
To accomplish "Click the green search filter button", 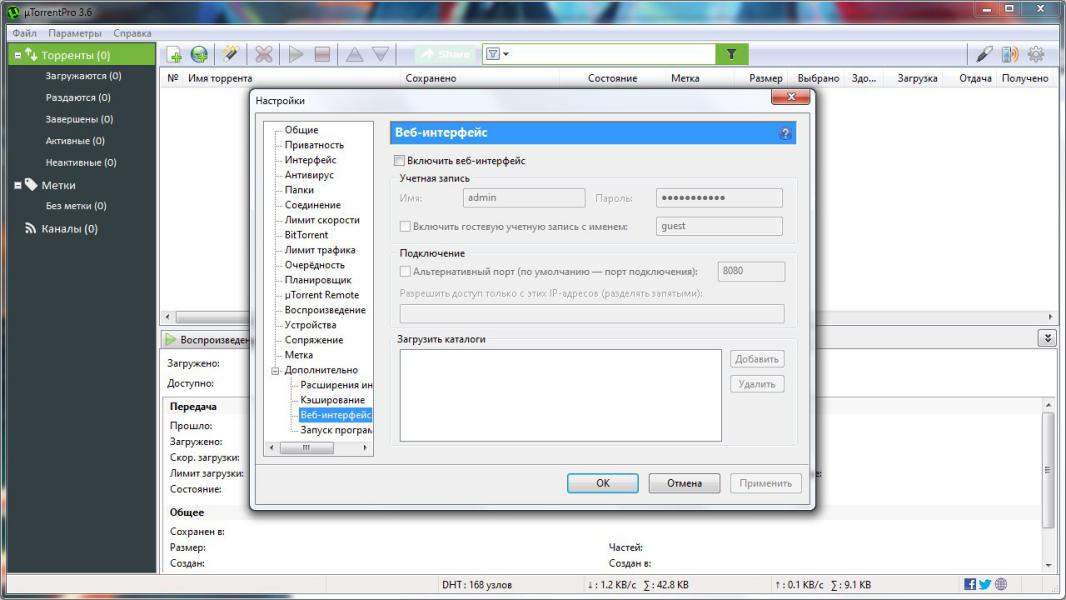I will pos(731,54).
